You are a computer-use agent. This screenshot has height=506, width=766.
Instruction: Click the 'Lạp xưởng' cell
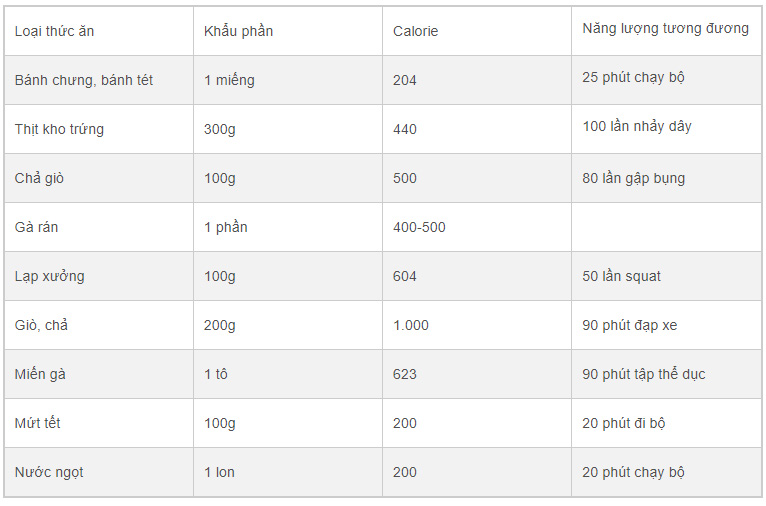pyautogui.click(x=50, y=276)
